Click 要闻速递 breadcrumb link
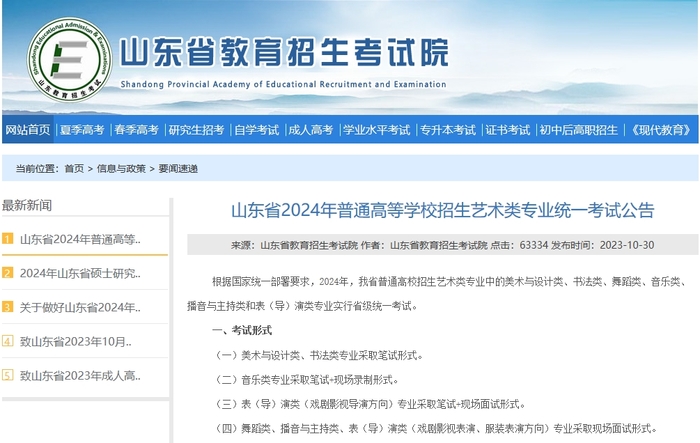 [178, 168]
